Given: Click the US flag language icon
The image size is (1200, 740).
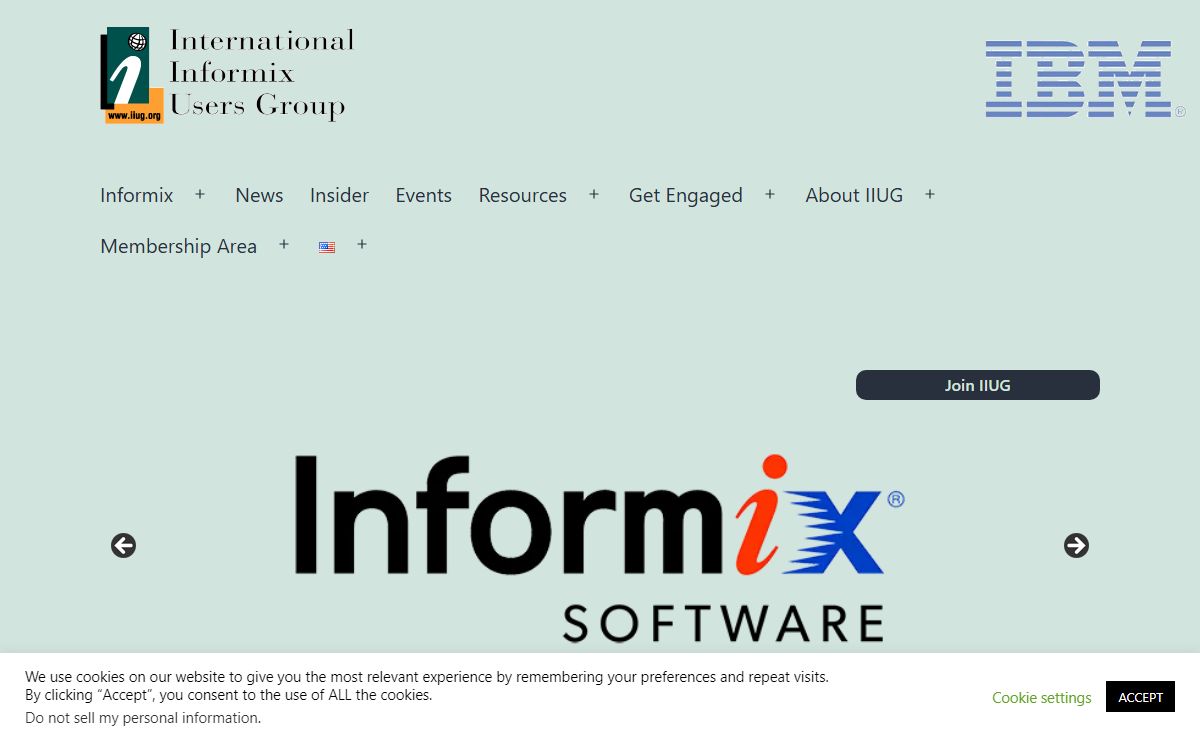Looking at the screenshot, I should click(327, 247).
